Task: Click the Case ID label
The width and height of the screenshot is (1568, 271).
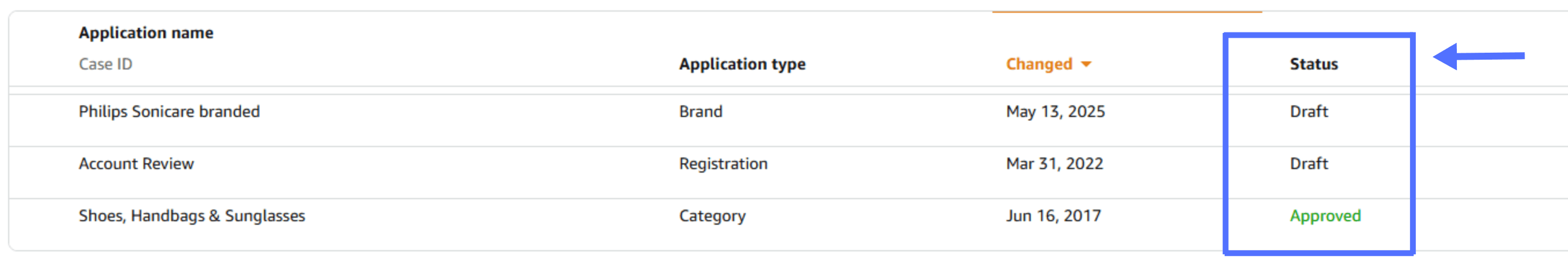Action: point(105,64)
